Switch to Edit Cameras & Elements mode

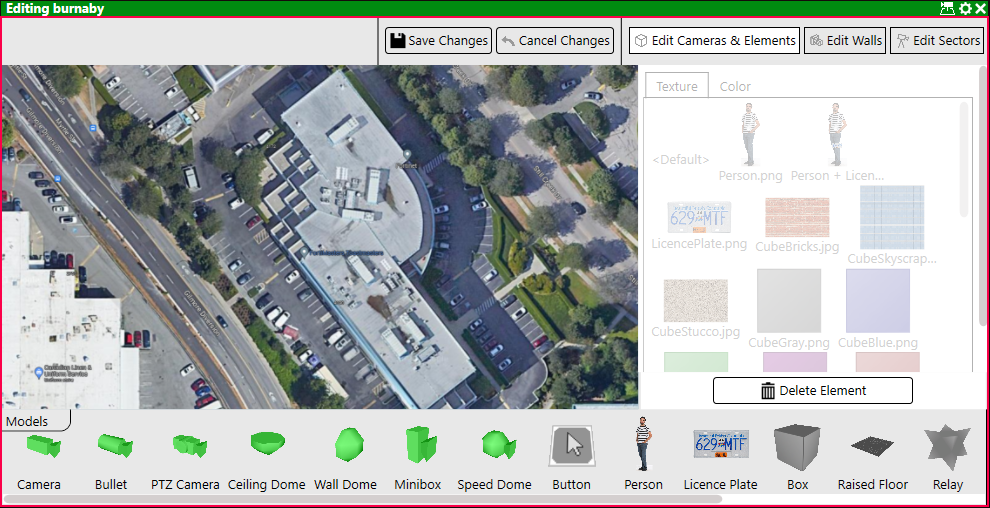[715, 40]
